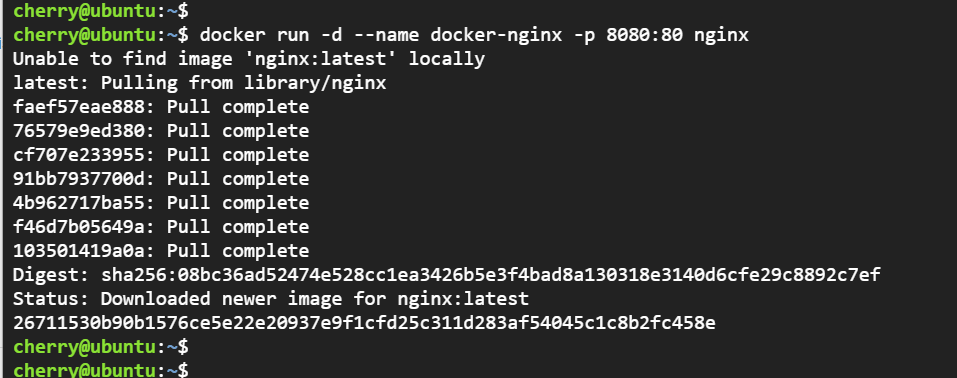Image resolution: width=957 pixels, height=378 pixels.
Task: Click layer ID f46d7b05649a
Action: [79, 227]
